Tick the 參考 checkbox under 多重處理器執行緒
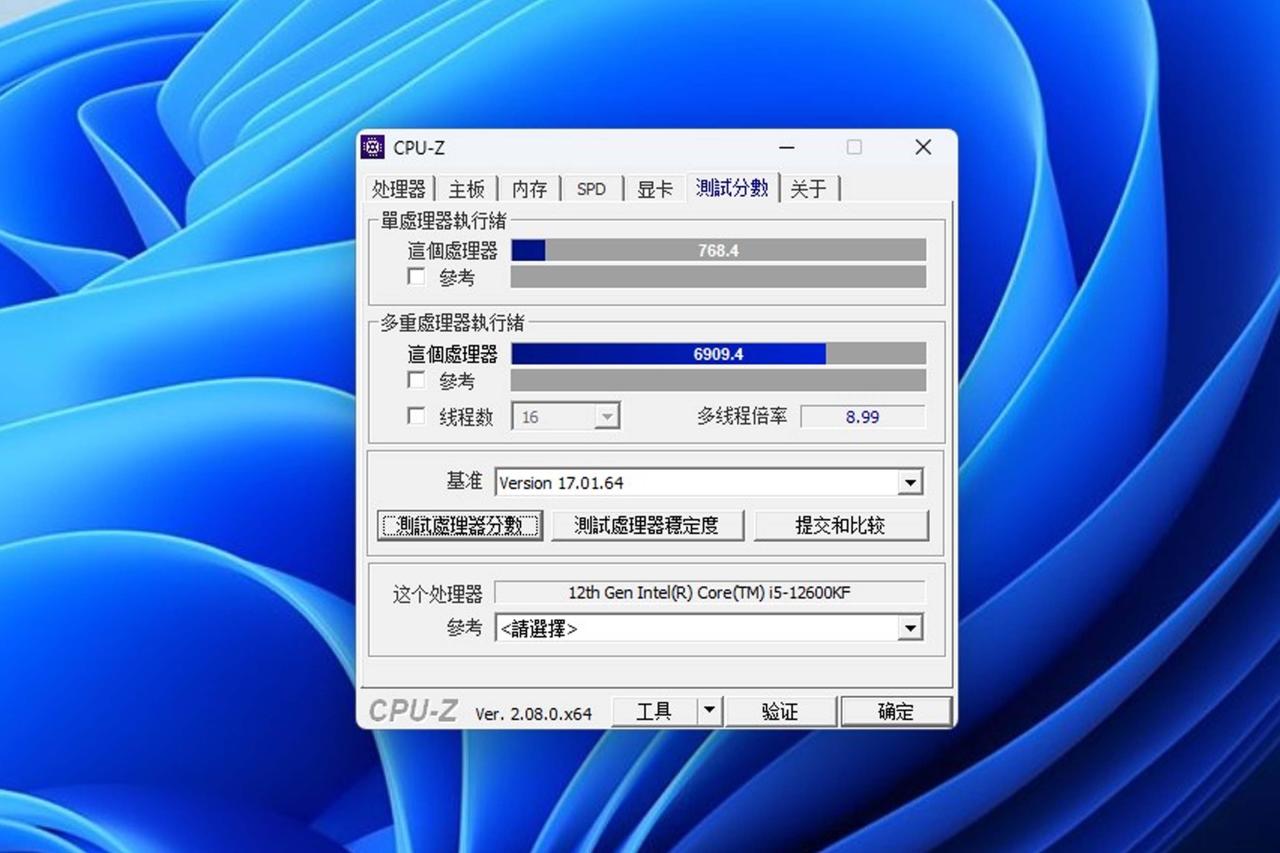The height and width of the screenshot is (853, 1280). [x=417, y=380]
